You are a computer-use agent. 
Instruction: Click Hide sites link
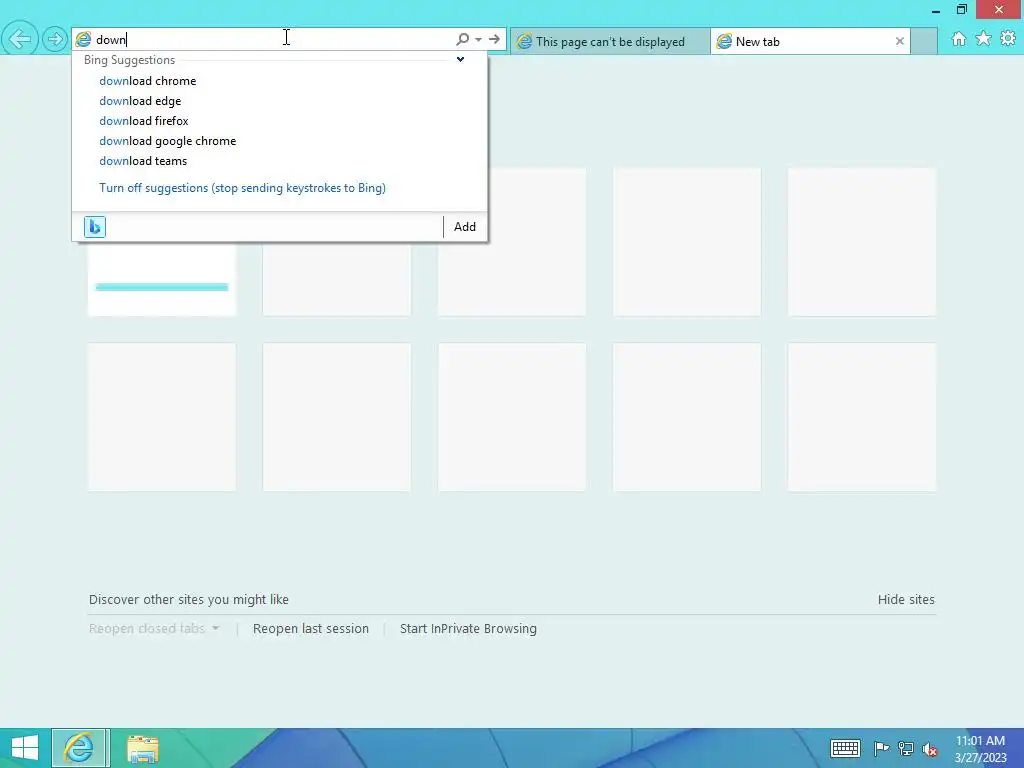[x=906, y=600]
